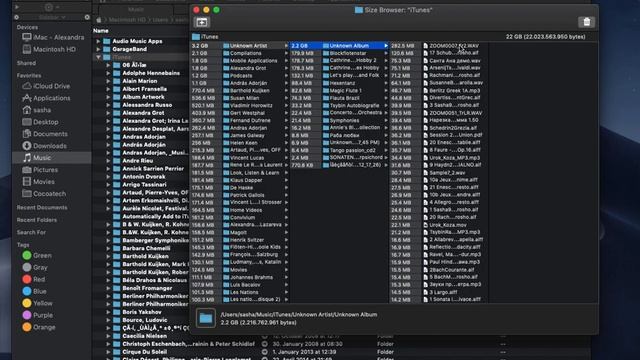The image size is (640, 360).
Task: Open Applications in sidebar Favorites
Action: pos(46,98)
